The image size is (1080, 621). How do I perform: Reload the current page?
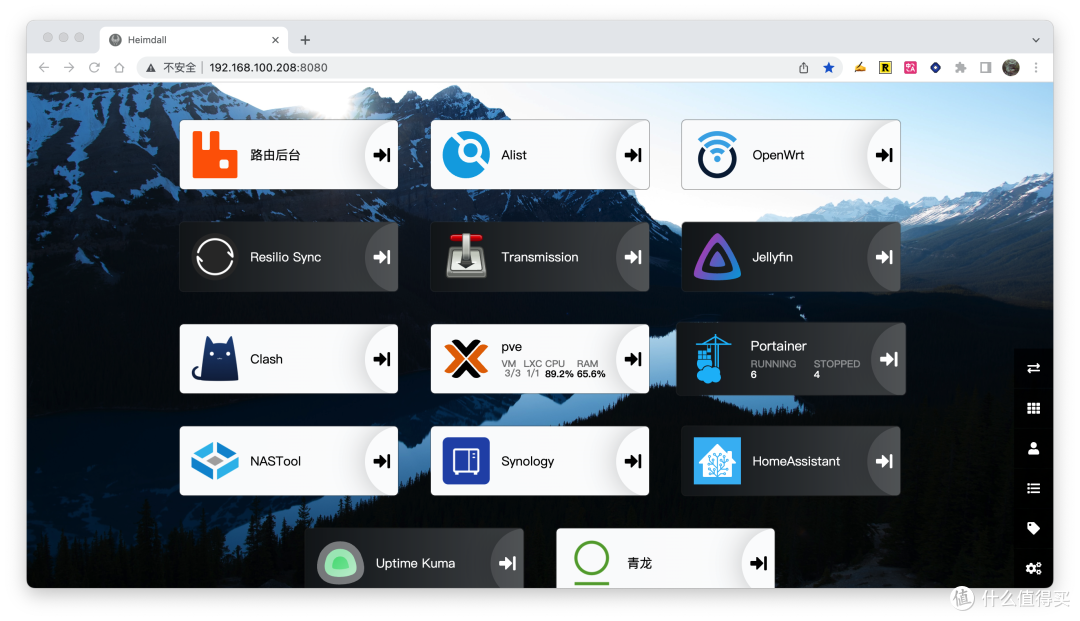click(94, 67)
